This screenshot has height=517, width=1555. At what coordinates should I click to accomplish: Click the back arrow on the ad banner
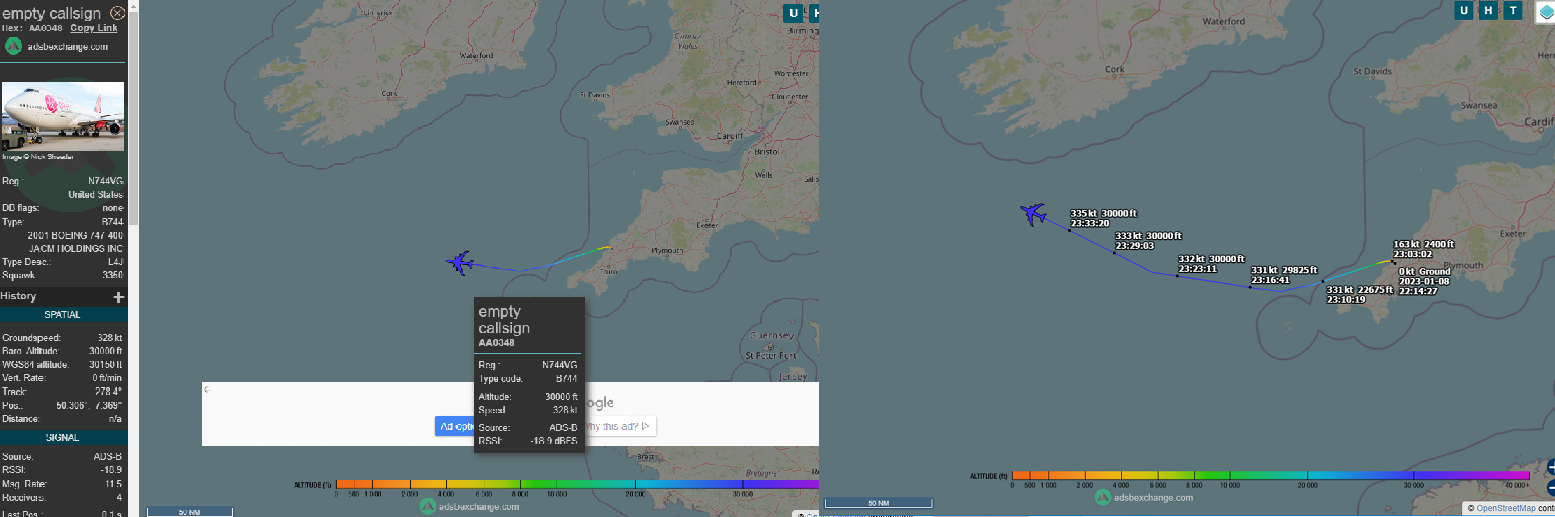(207, 390)
